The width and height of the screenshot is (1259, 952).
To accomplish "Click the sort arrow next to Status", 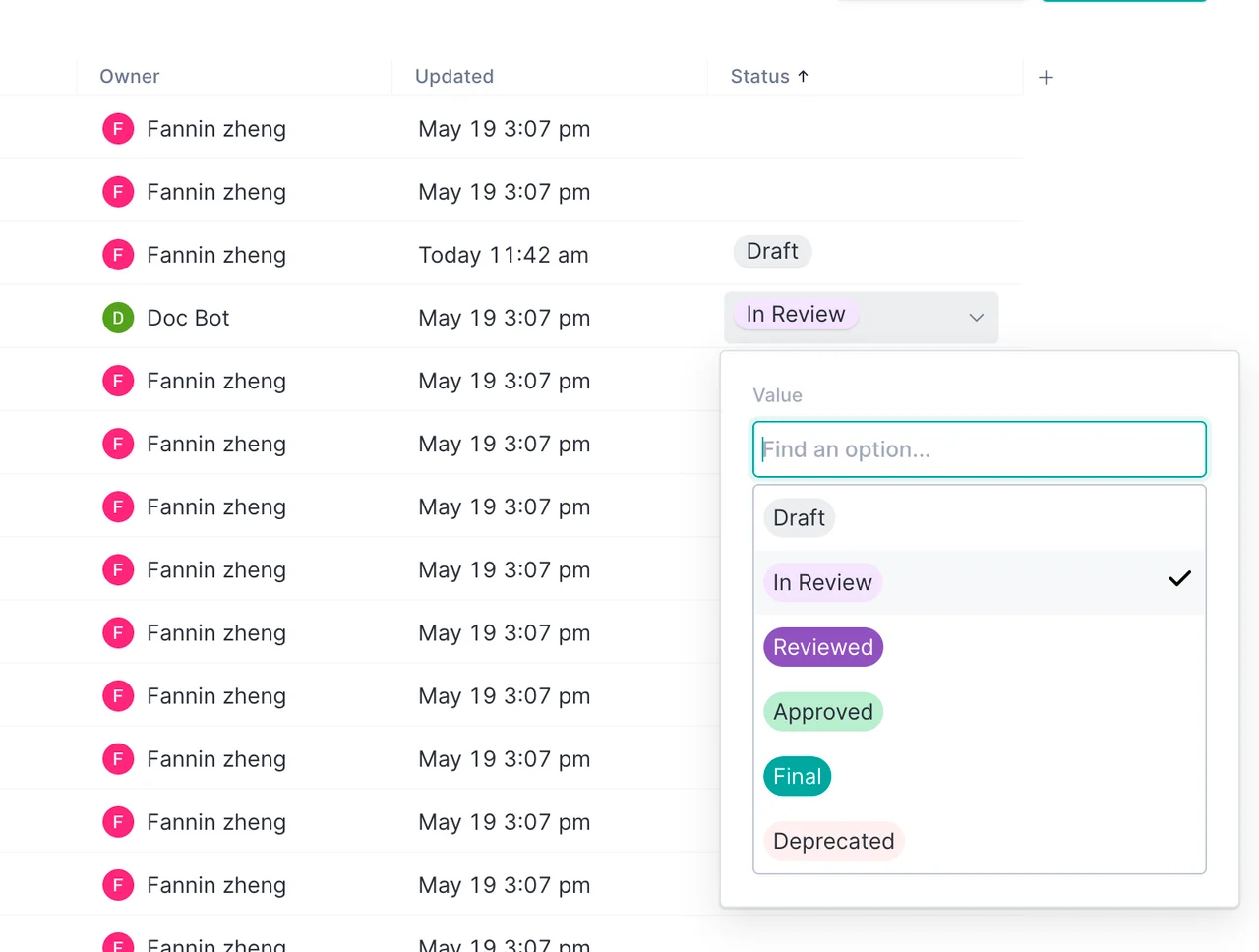I will tap(803, 76).
